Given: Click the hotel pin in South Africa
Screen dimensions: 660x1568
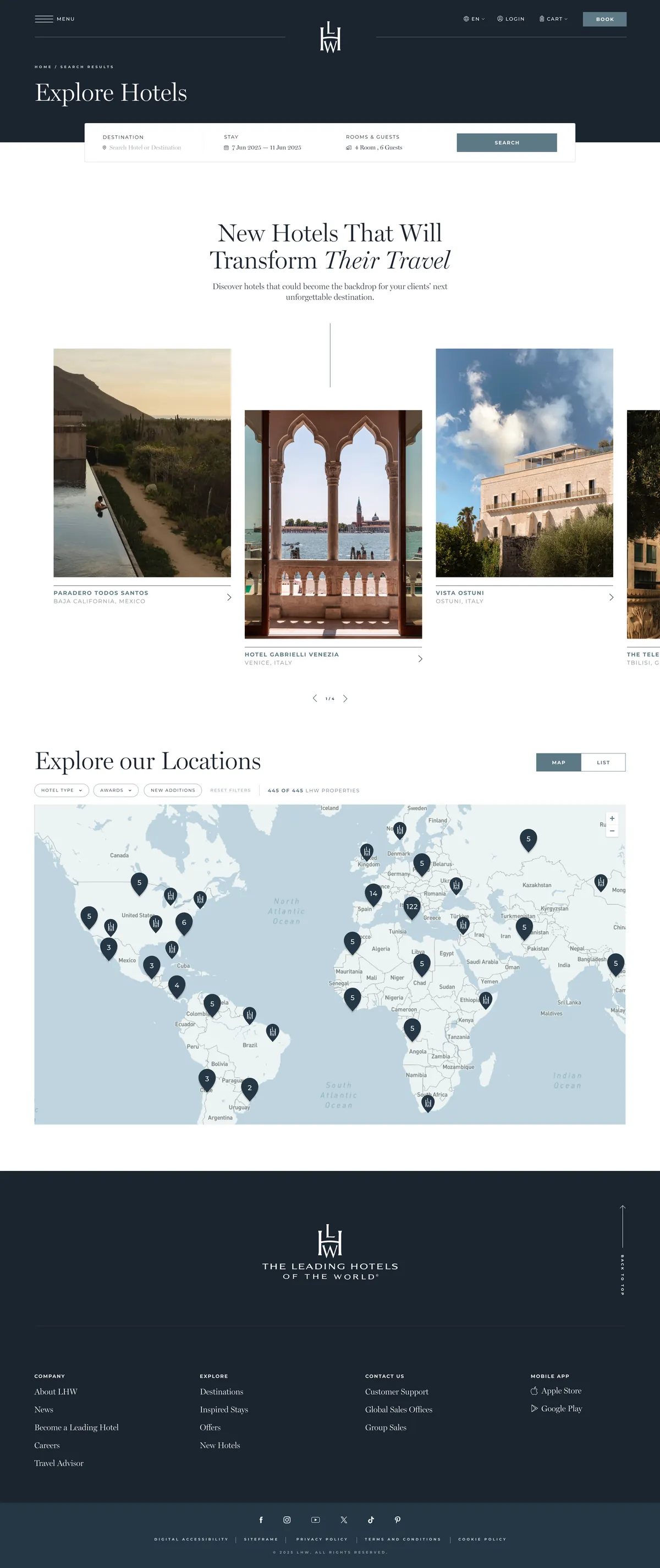Looking at the screenshot, I should click(428, 1103).
